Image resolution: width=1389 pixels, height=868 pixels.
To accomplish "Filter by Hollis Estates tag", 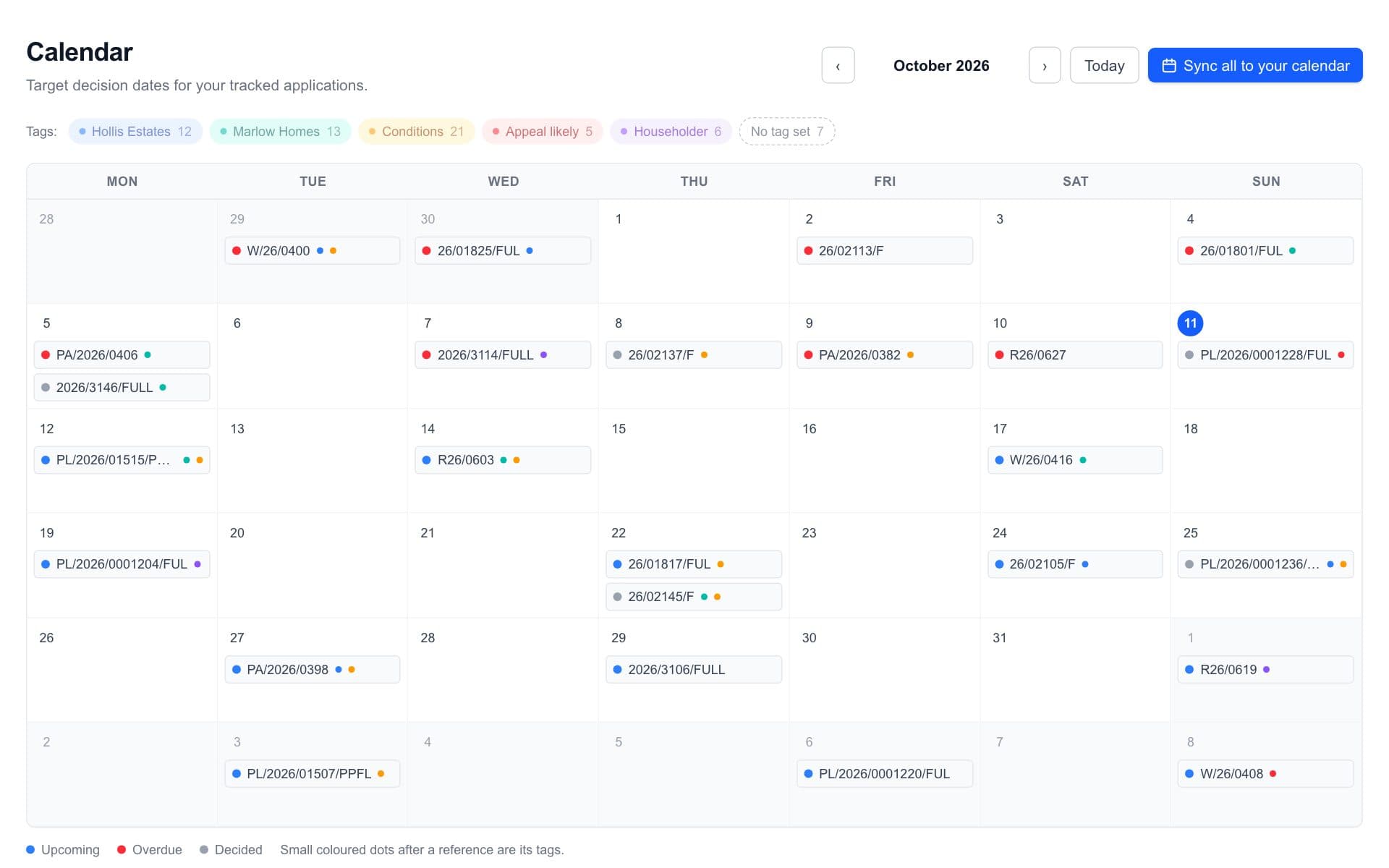I will pos(135,132).
